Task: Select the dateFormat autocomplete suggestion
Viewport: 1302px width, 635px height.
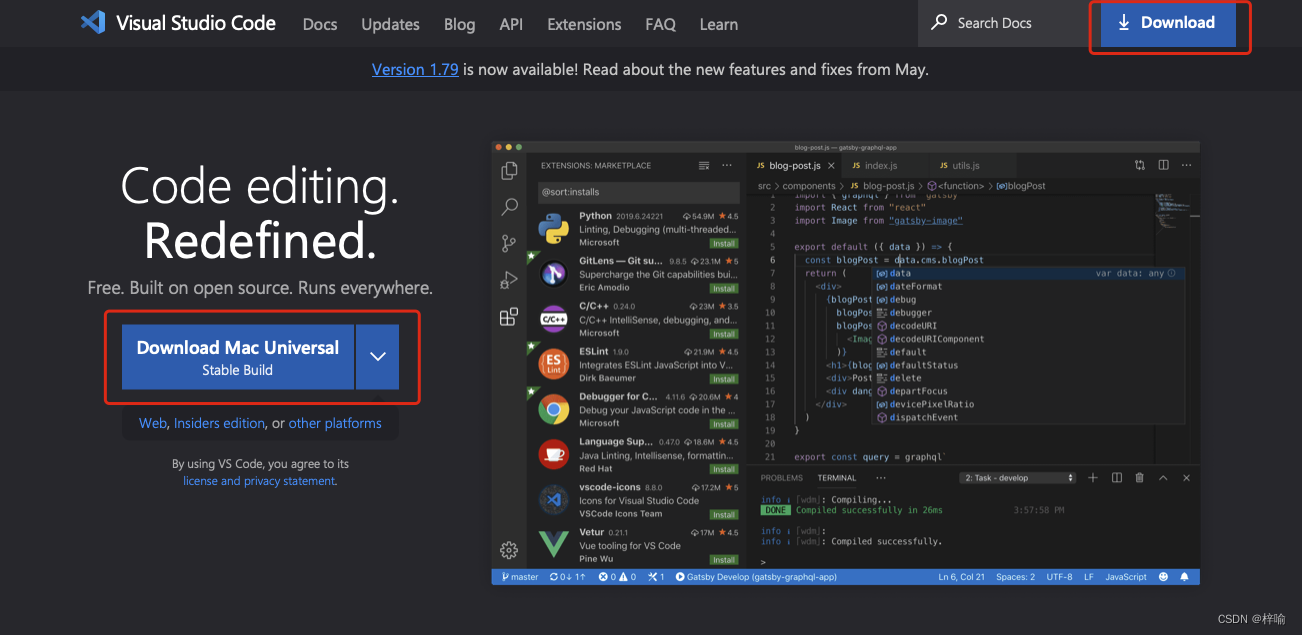Action: (x=1030, y=286)
